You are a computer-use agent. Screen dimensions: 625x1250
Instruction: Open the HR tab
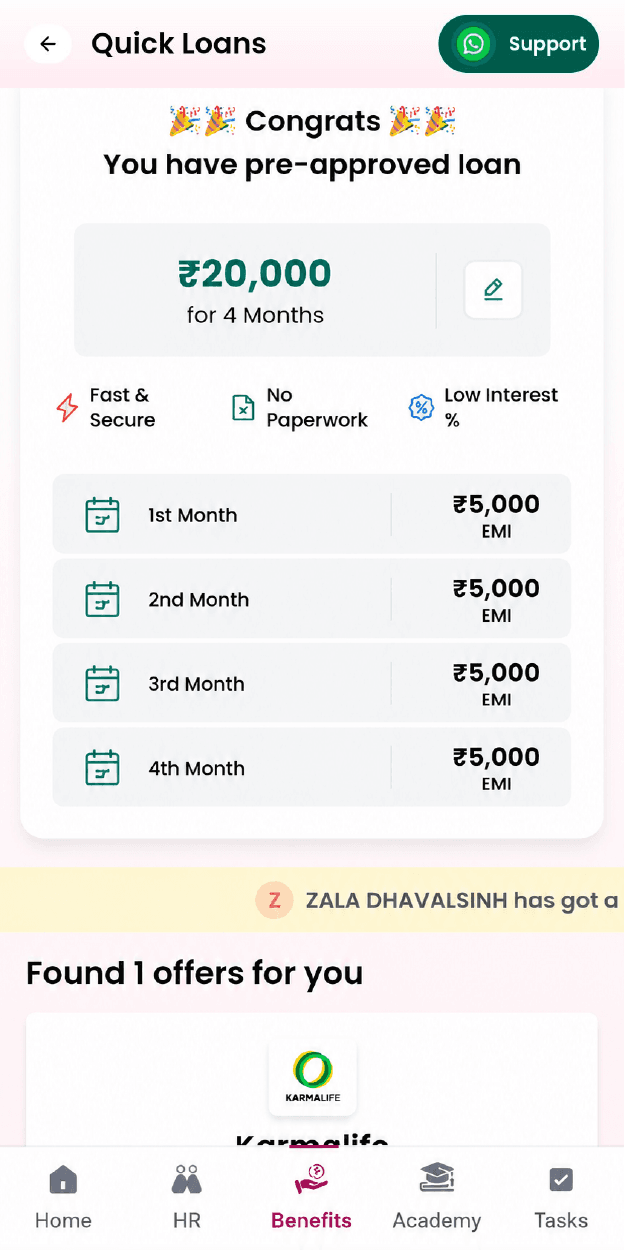coord(187,1198)
